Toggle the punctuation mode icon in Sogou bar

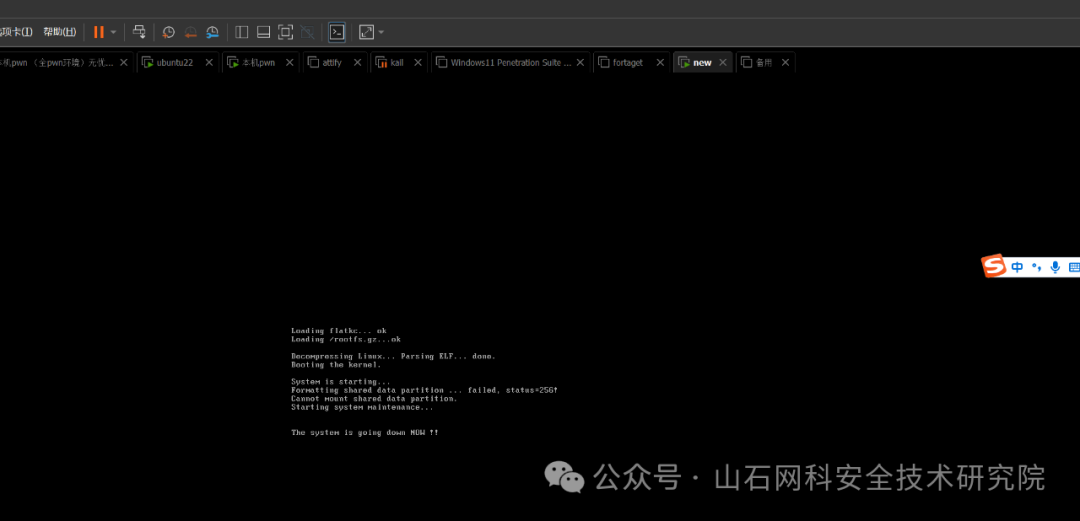[1037, 267]
